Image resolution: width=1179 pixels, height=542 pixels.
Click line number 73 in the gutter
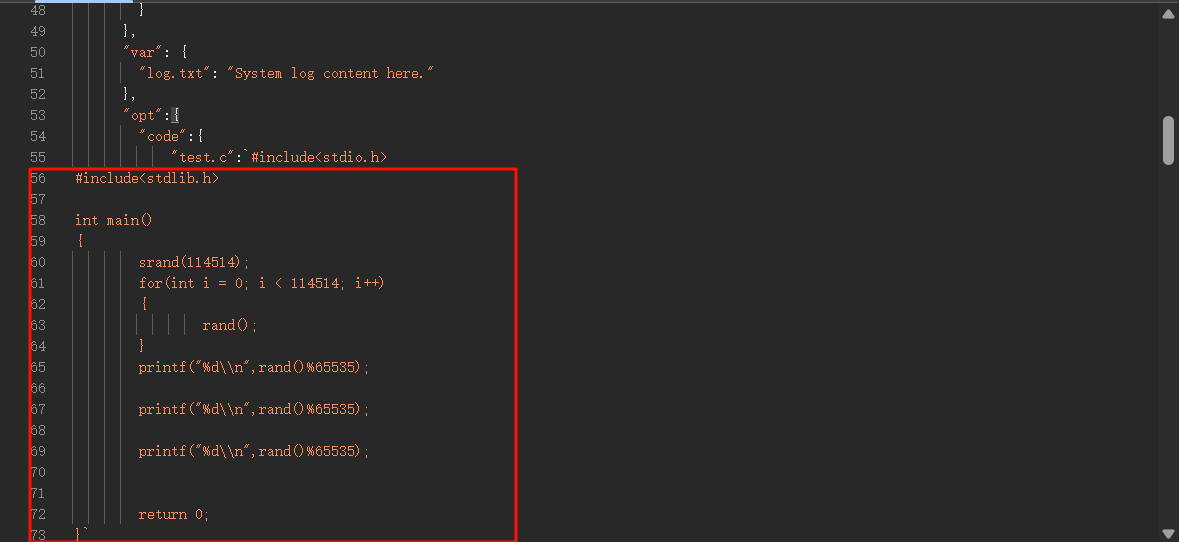pyautogui.click(x=38, y=535)
